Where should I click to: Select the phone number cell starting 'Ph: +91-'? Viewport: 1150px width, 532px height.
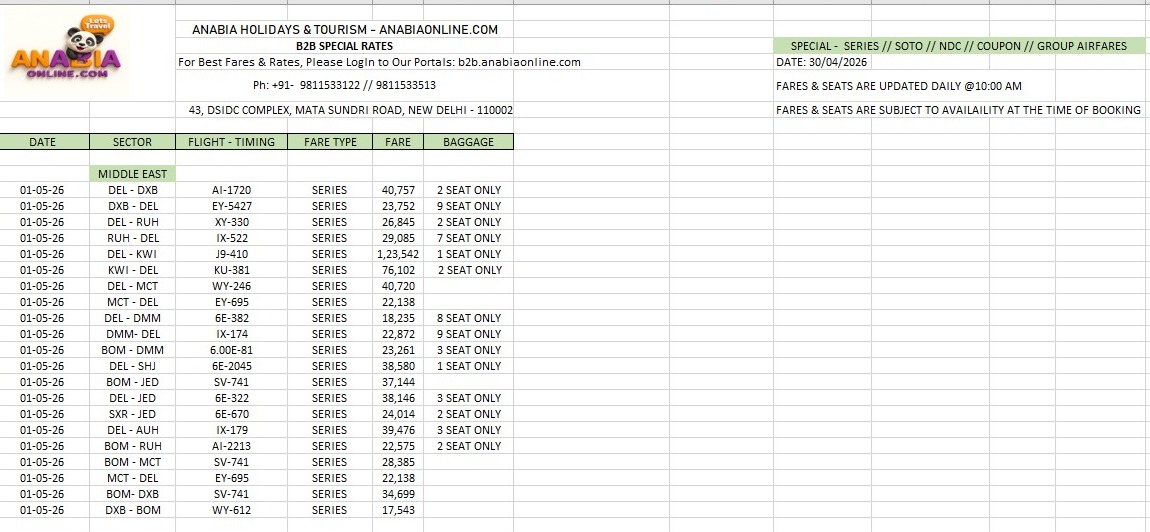(344, 85)
